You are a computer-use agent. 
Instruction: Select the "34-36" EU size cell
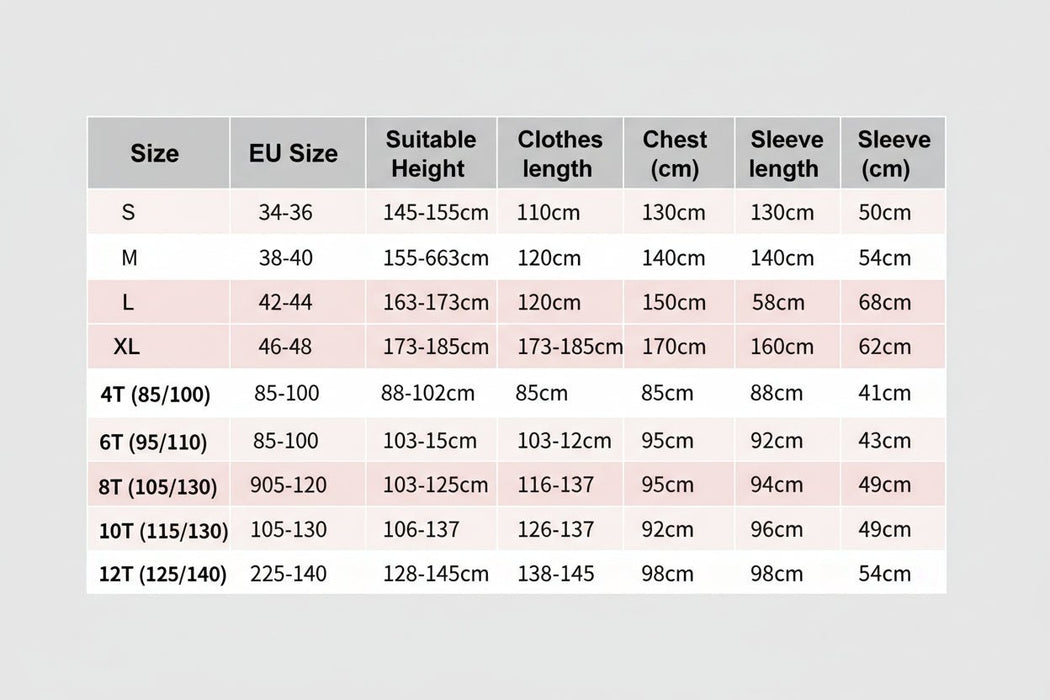click(285, 212)
